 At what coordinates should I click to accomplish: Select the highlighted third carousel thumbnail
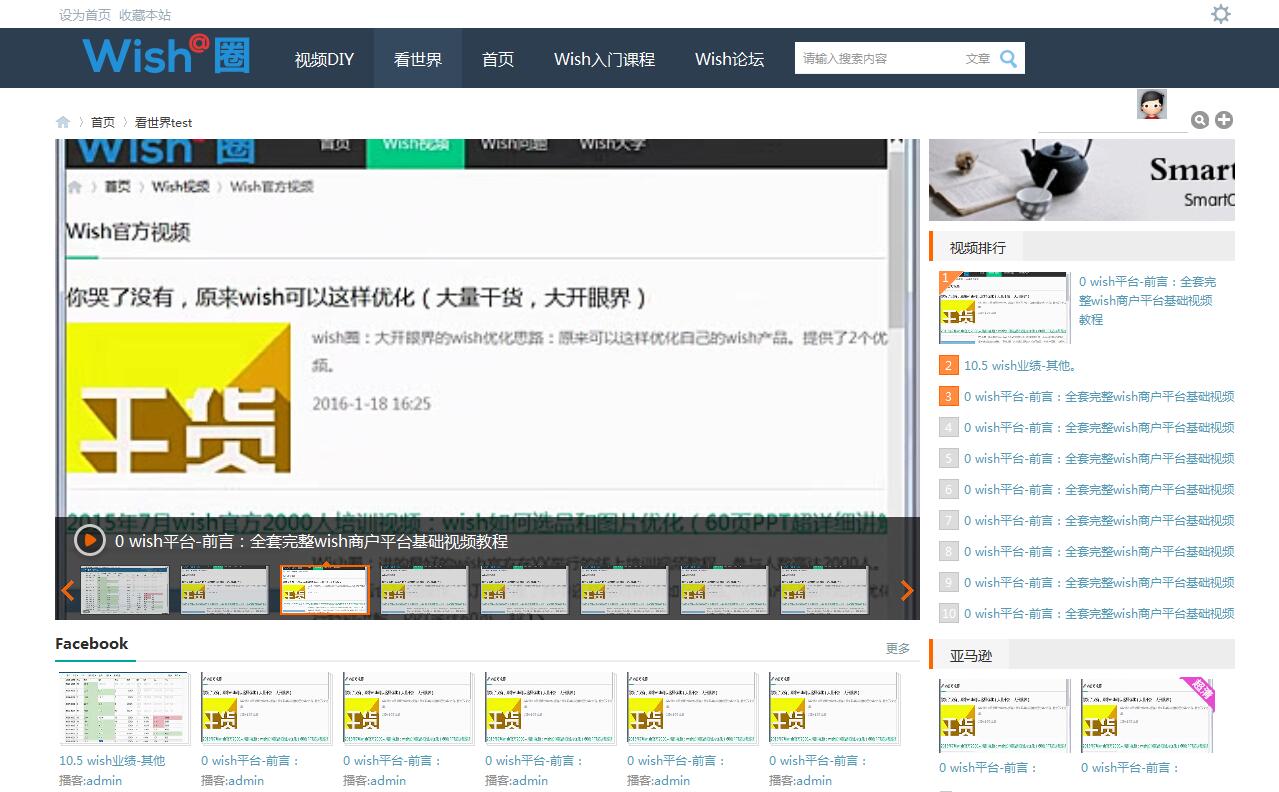tap(325, 590)
